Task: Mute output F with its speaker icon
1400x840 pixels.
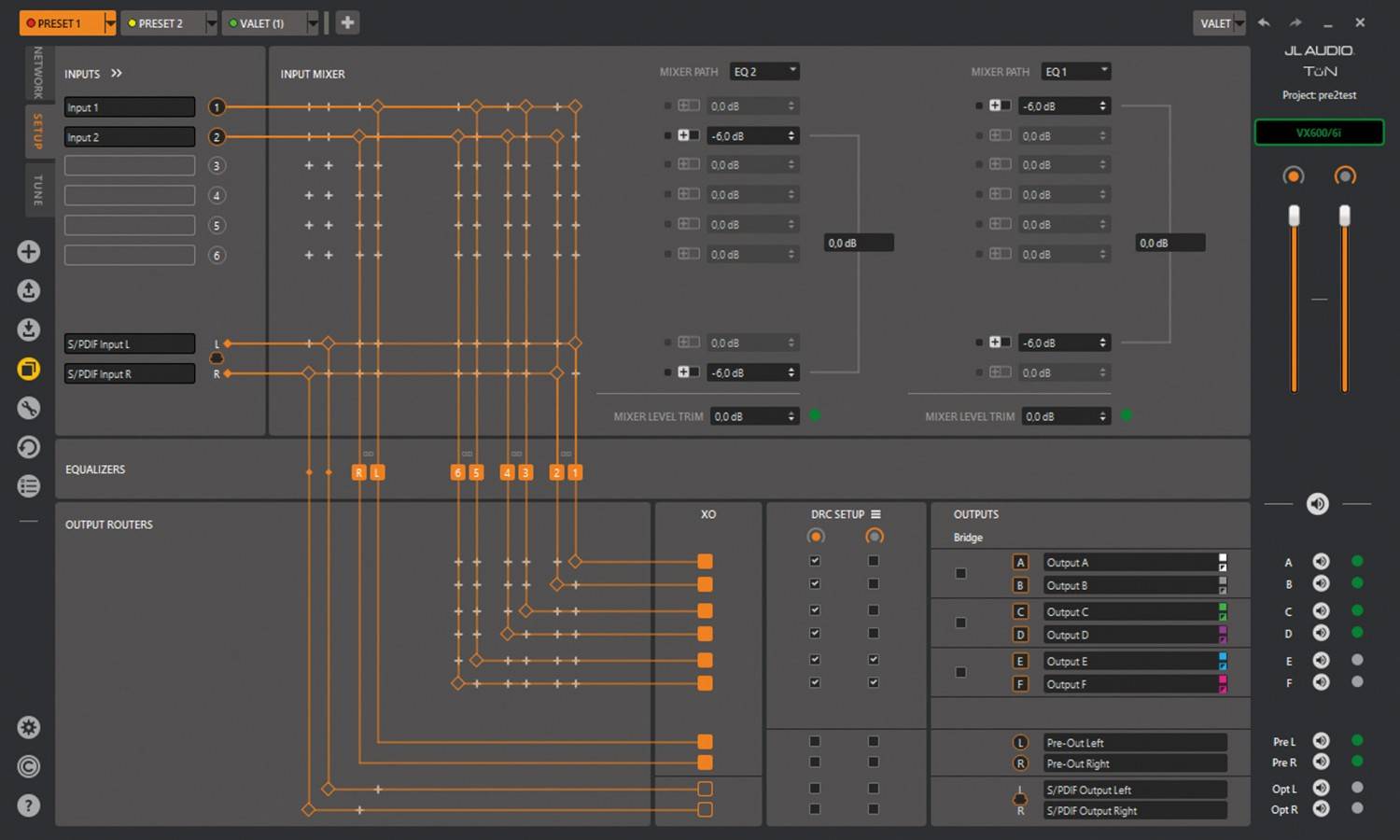Action: point(1322,682)
